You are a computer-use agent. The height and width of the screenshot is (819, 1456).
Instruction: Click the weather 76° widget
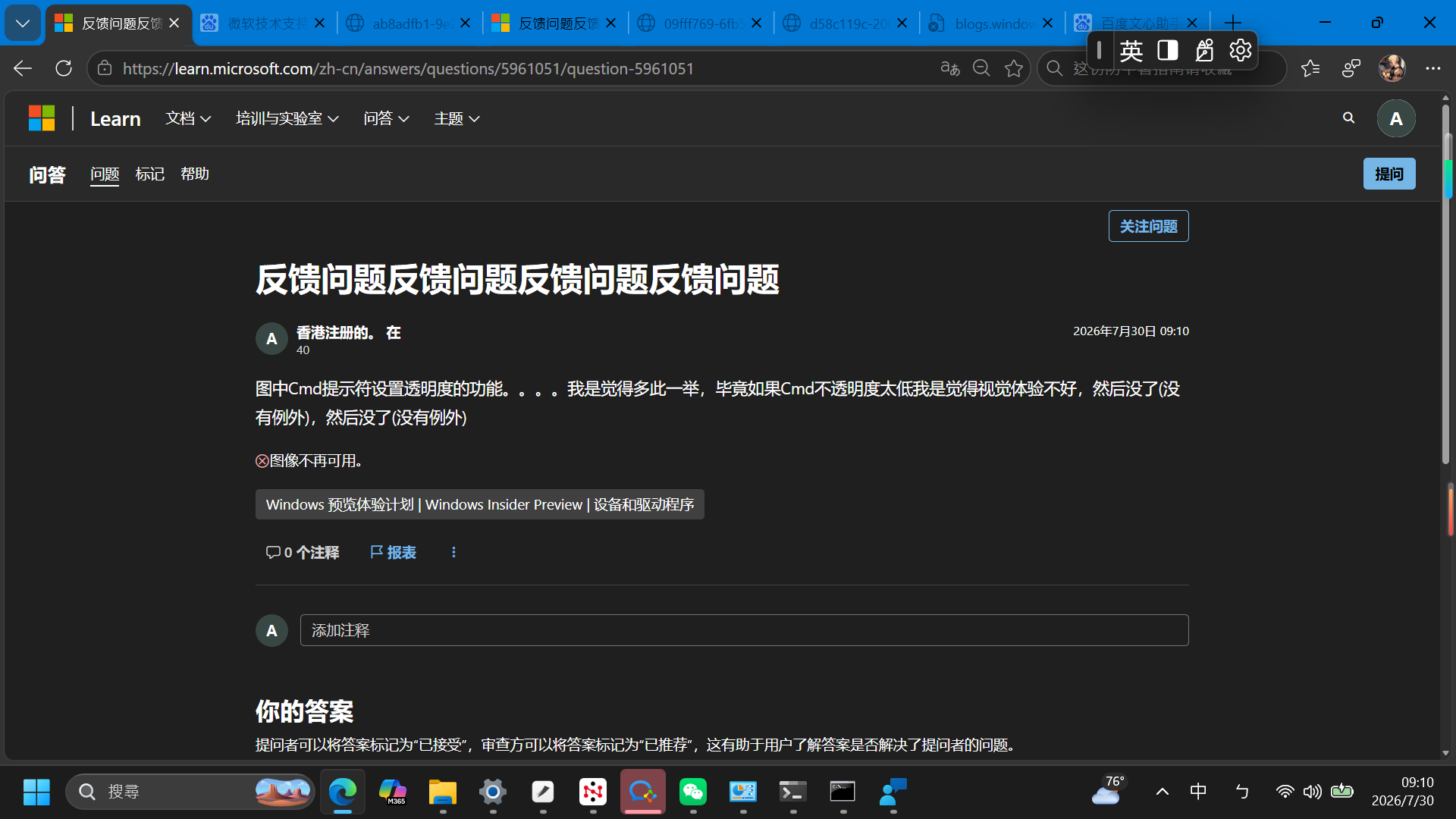point(1109,790)
